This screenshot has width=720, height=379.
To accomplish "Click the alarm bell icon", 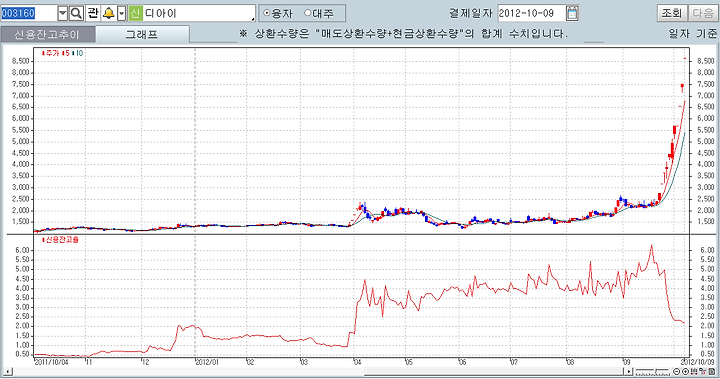I will pyautogui.click(x=109, y=13).
